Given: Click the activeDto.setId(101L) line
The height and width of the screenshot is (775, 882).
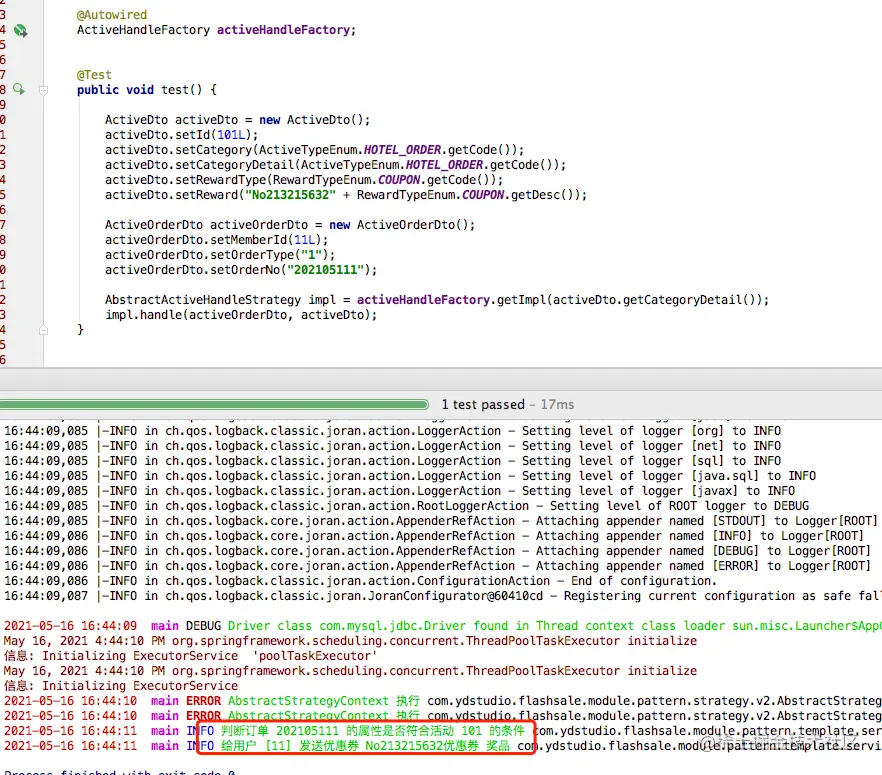Looking at the screenshot, I should point(182,135).
